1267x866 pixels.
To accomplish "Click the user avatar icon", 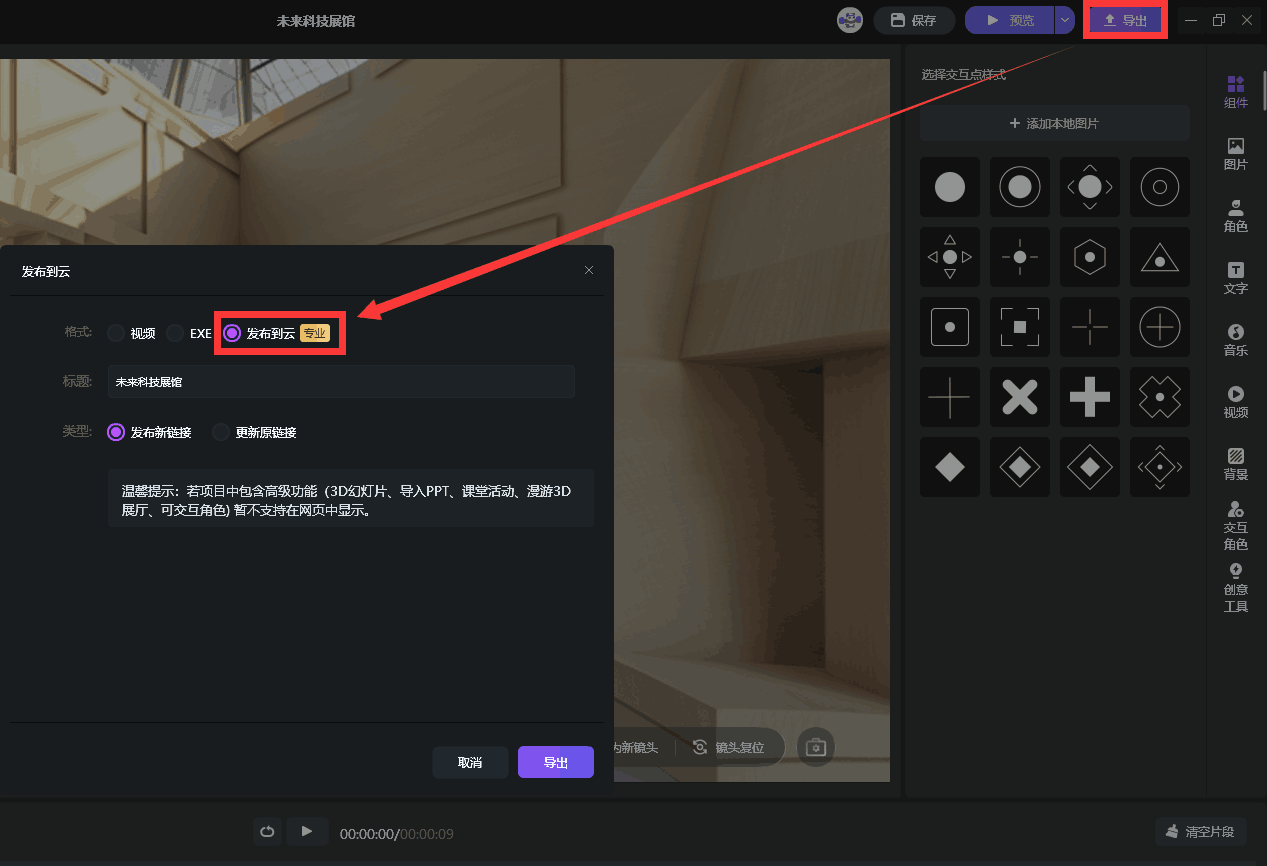I will tap(850, 20).
